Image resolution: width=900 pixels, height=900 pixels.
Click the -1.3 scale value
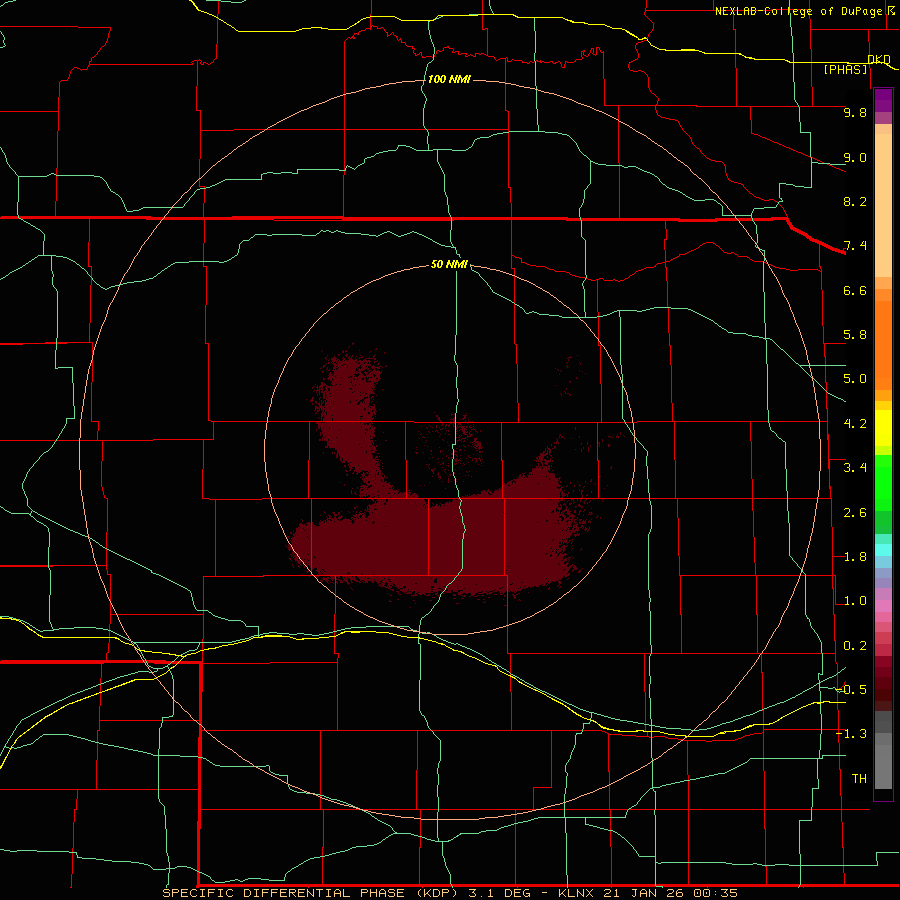pos(851,734)
